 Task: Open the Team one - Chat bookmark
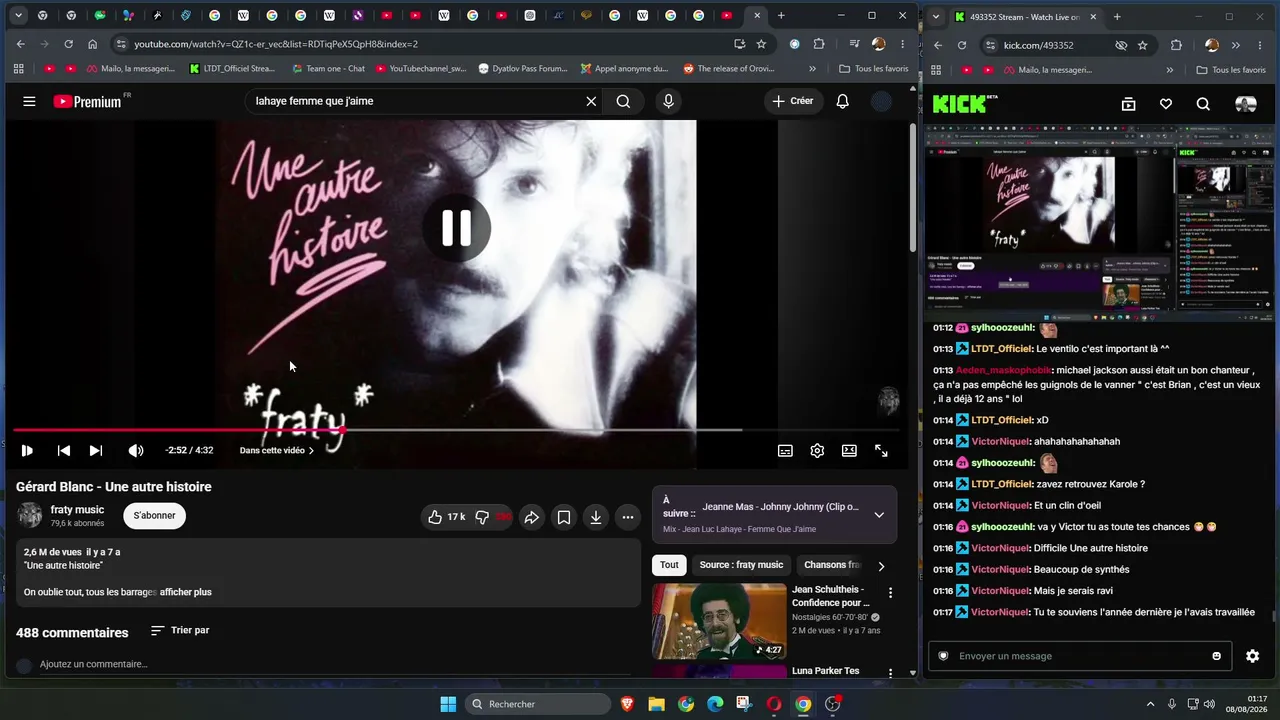(328, 69)
